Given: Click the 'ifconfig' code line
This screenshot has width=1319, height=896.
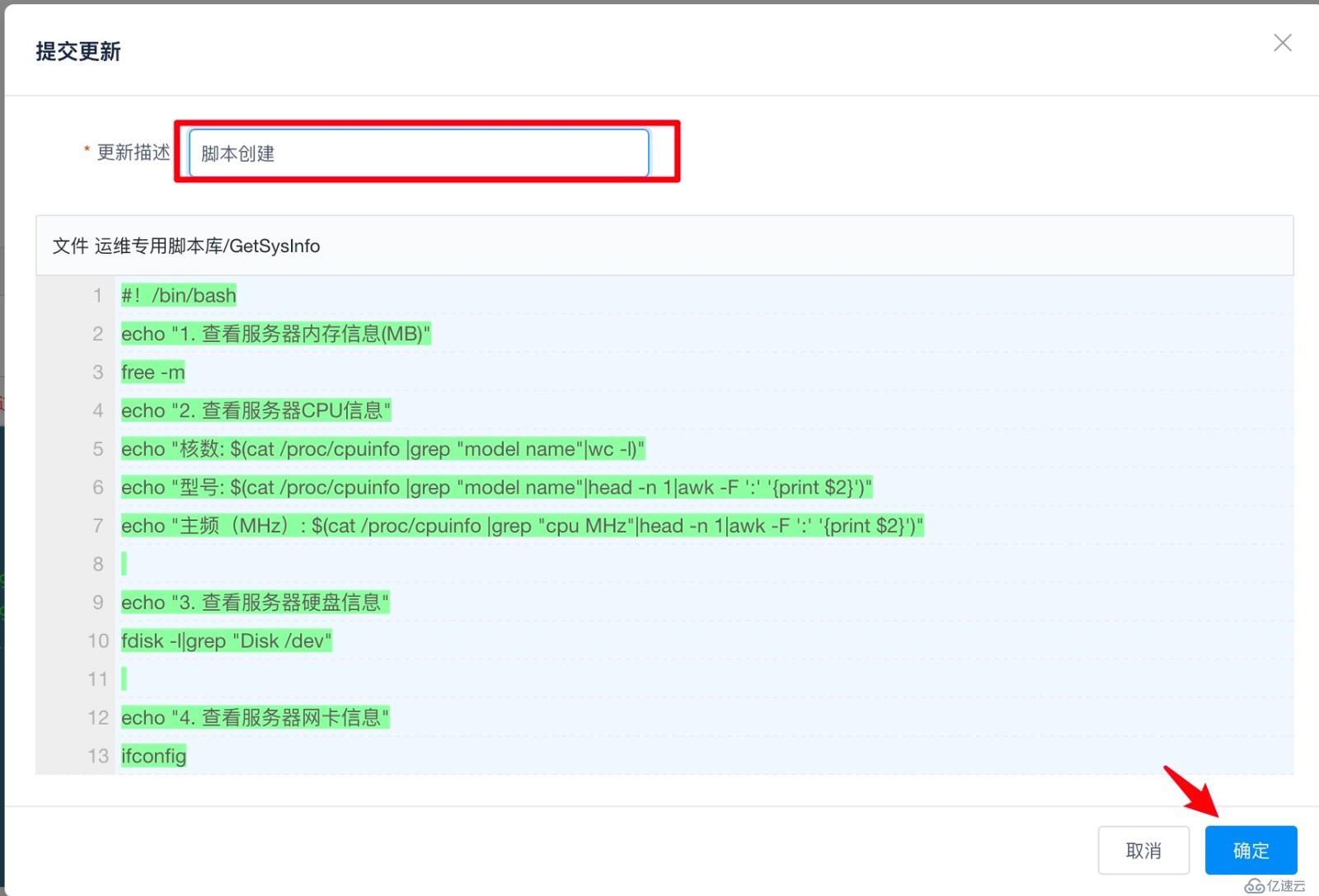Looking at the screenshot, I should [153, 756].
